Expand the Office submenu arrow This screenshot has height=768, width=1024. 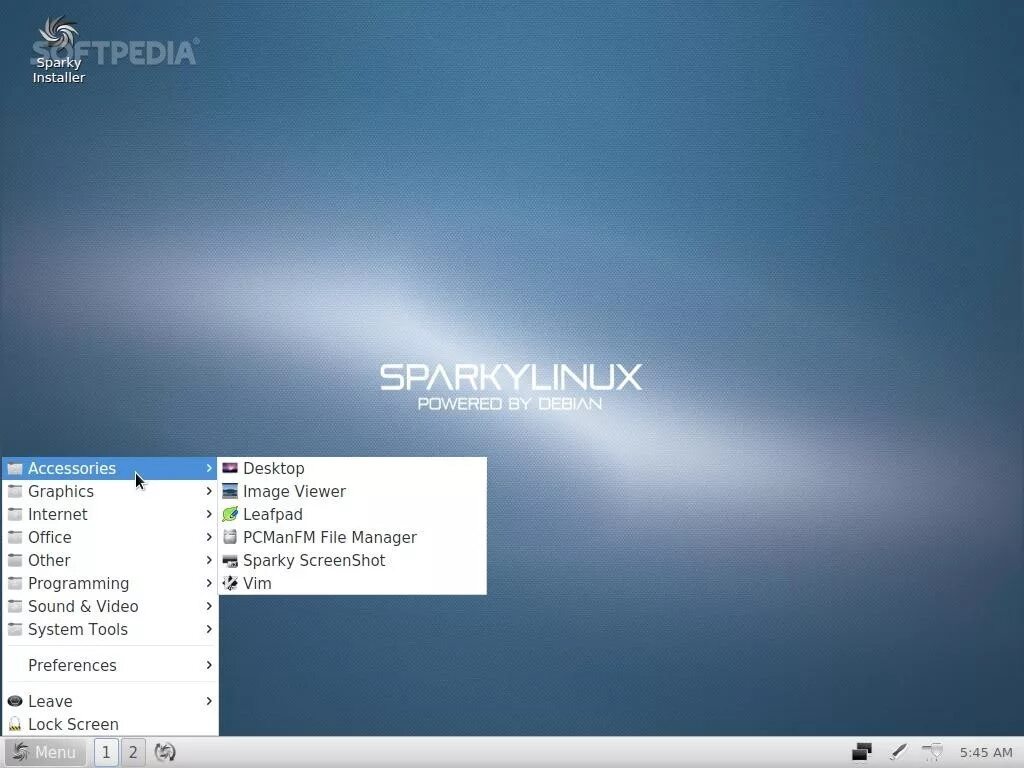click(x=209, y=537)
